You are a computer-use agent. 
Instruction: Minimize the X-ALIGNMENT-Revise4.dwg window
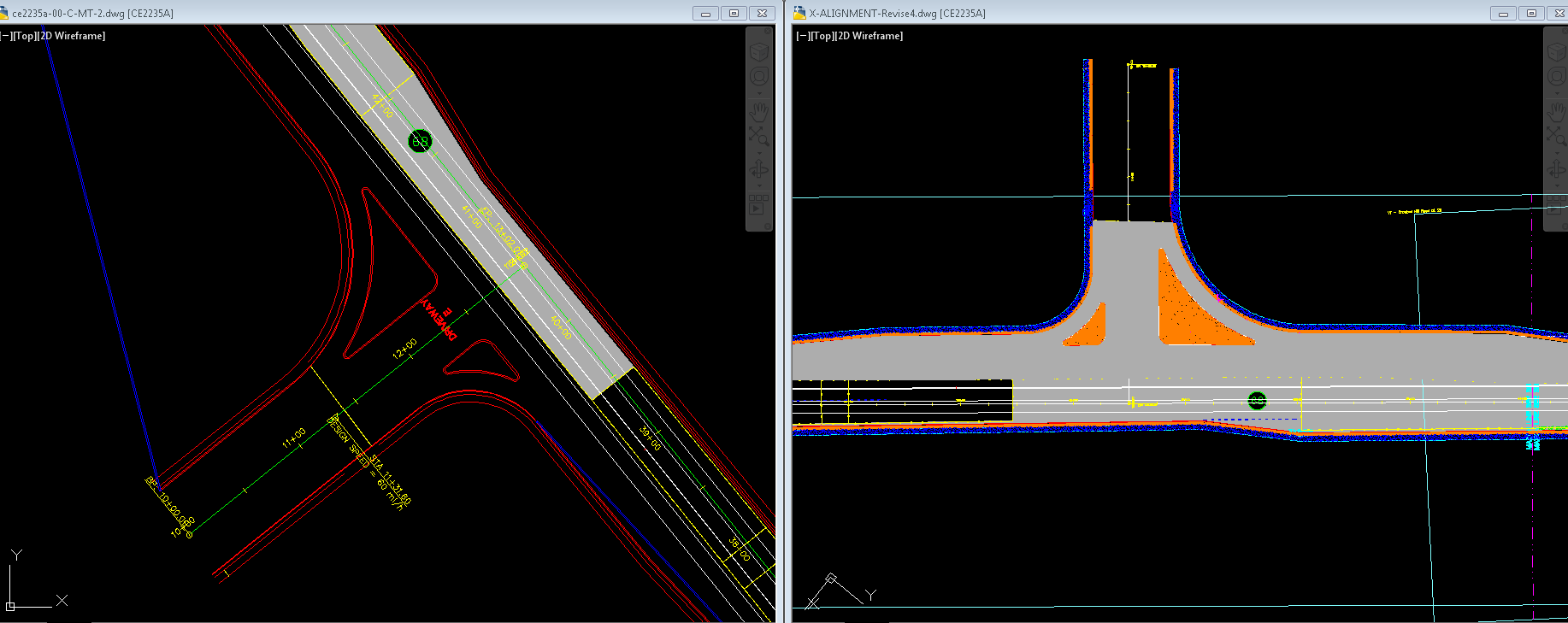(x=1503, y=13)
